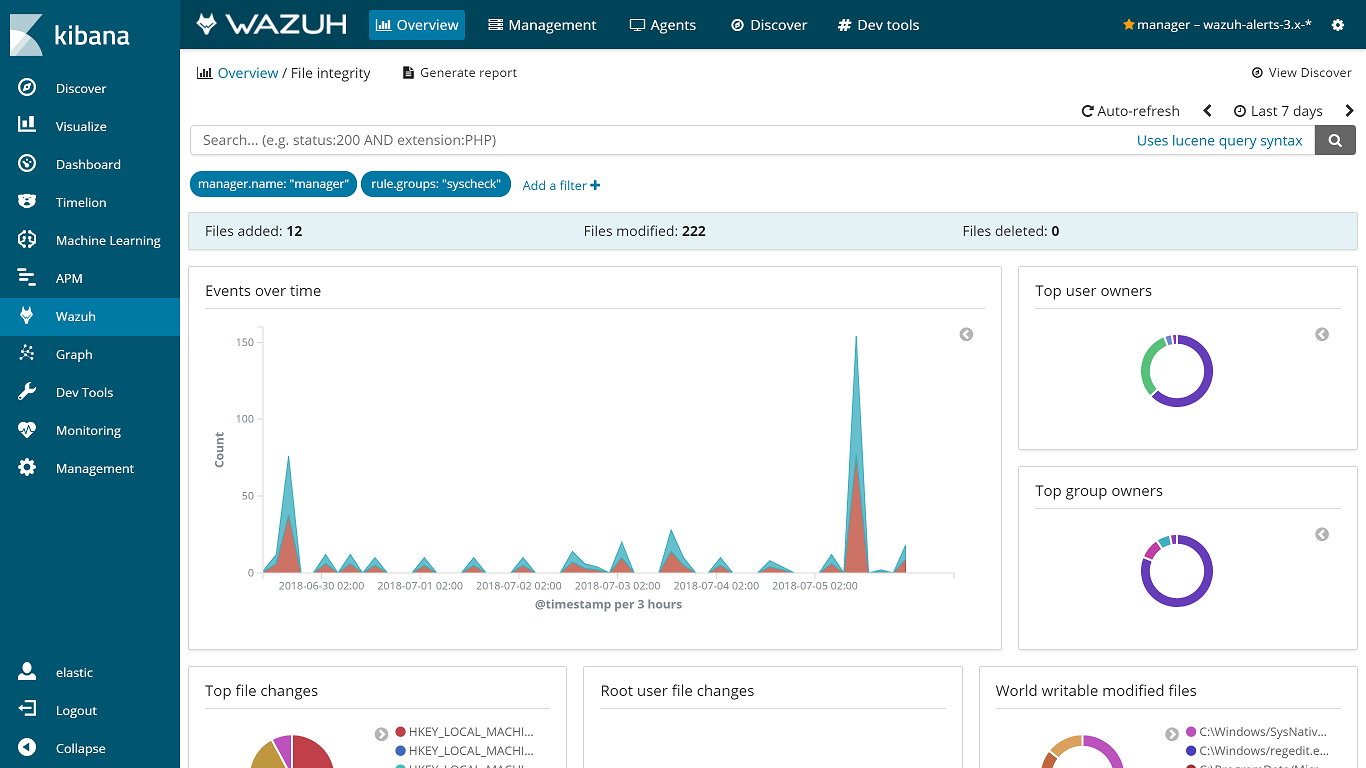
Task: Open the Machine Learning icon
Action: (x=27, y=240)
